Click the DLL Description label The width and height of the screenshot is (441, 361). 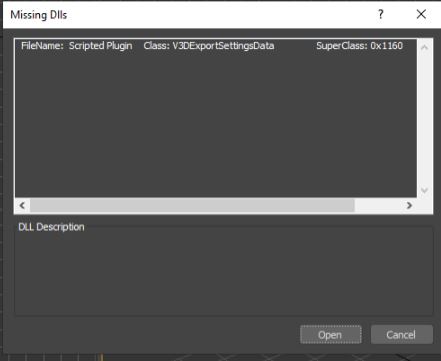point(51,227)
